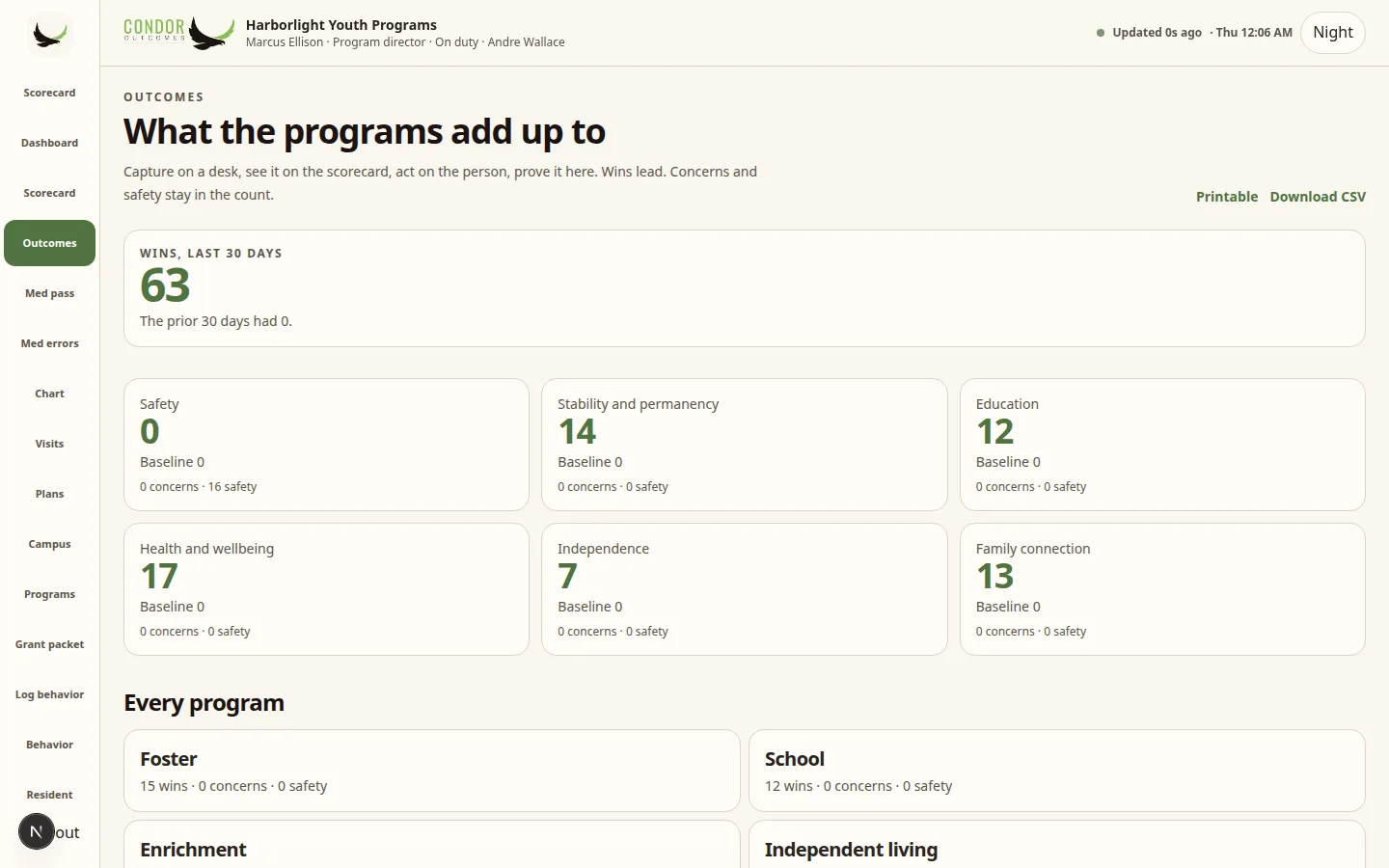Click the "What the programs add up to" heading

tap(365, 131)
